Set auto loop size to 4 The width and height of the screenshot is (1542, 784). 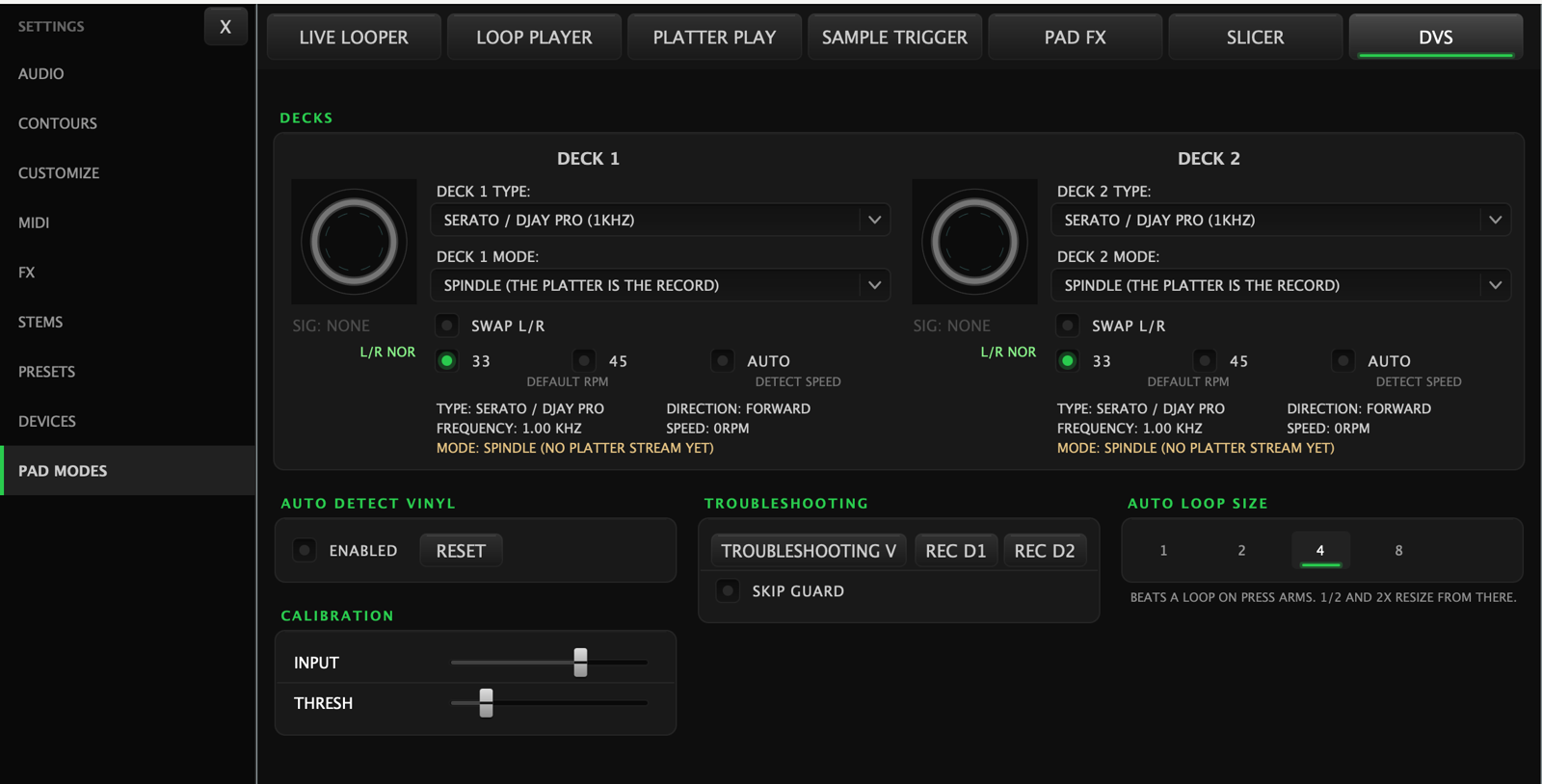pyautogui.click(x=1320, y=550)
